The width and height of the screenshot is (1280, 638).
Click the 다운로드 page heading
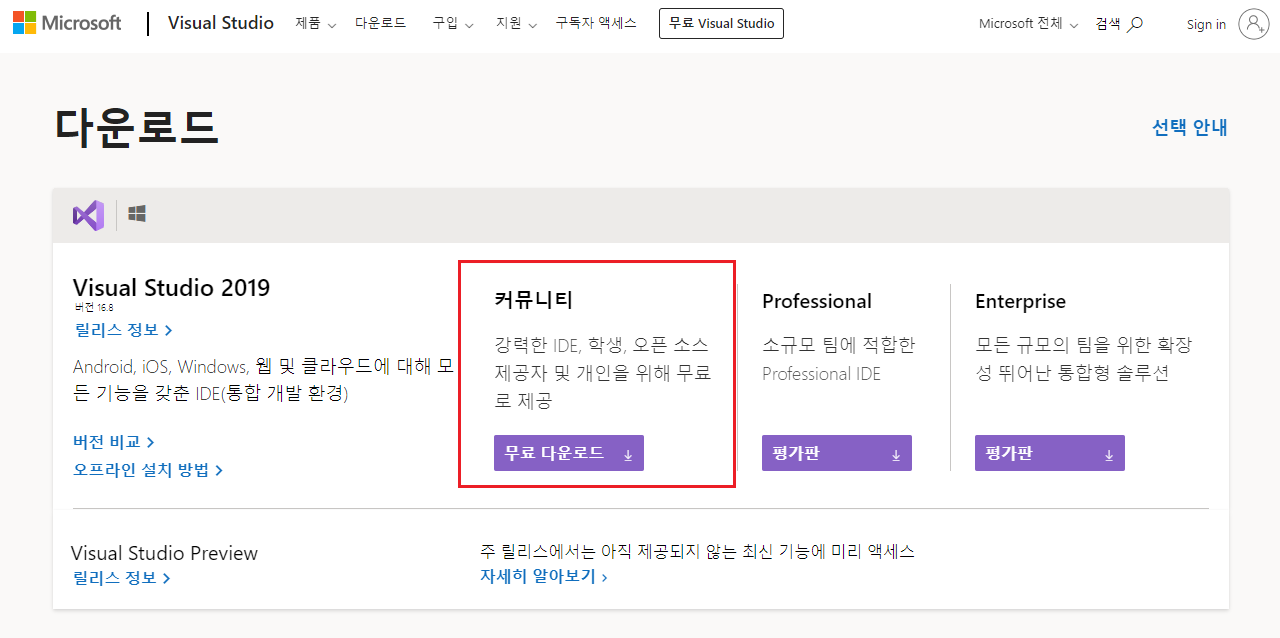click(x=137, y=127)
